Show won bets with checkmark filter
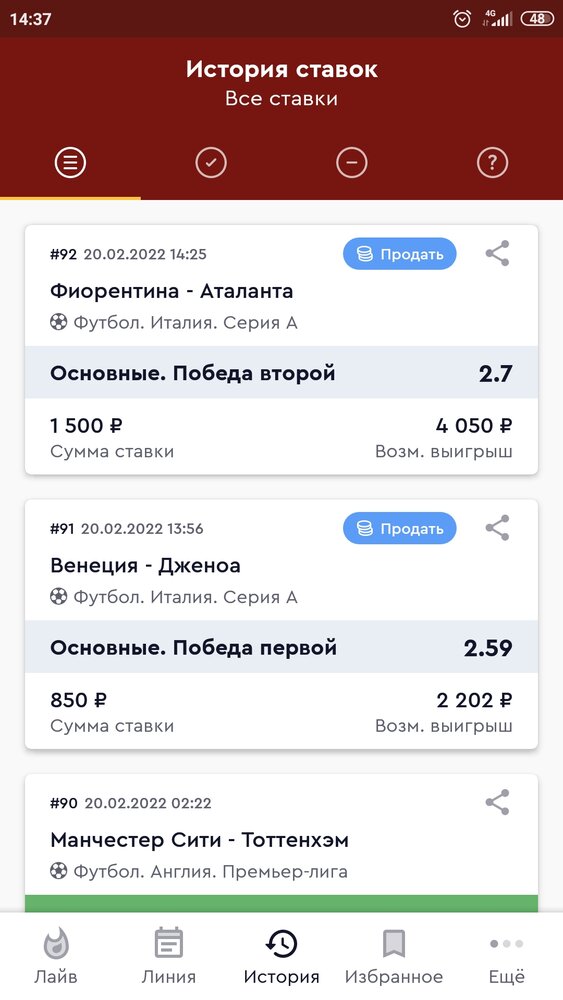Screen dimensions: 563x1000 (x=211, y=164)
